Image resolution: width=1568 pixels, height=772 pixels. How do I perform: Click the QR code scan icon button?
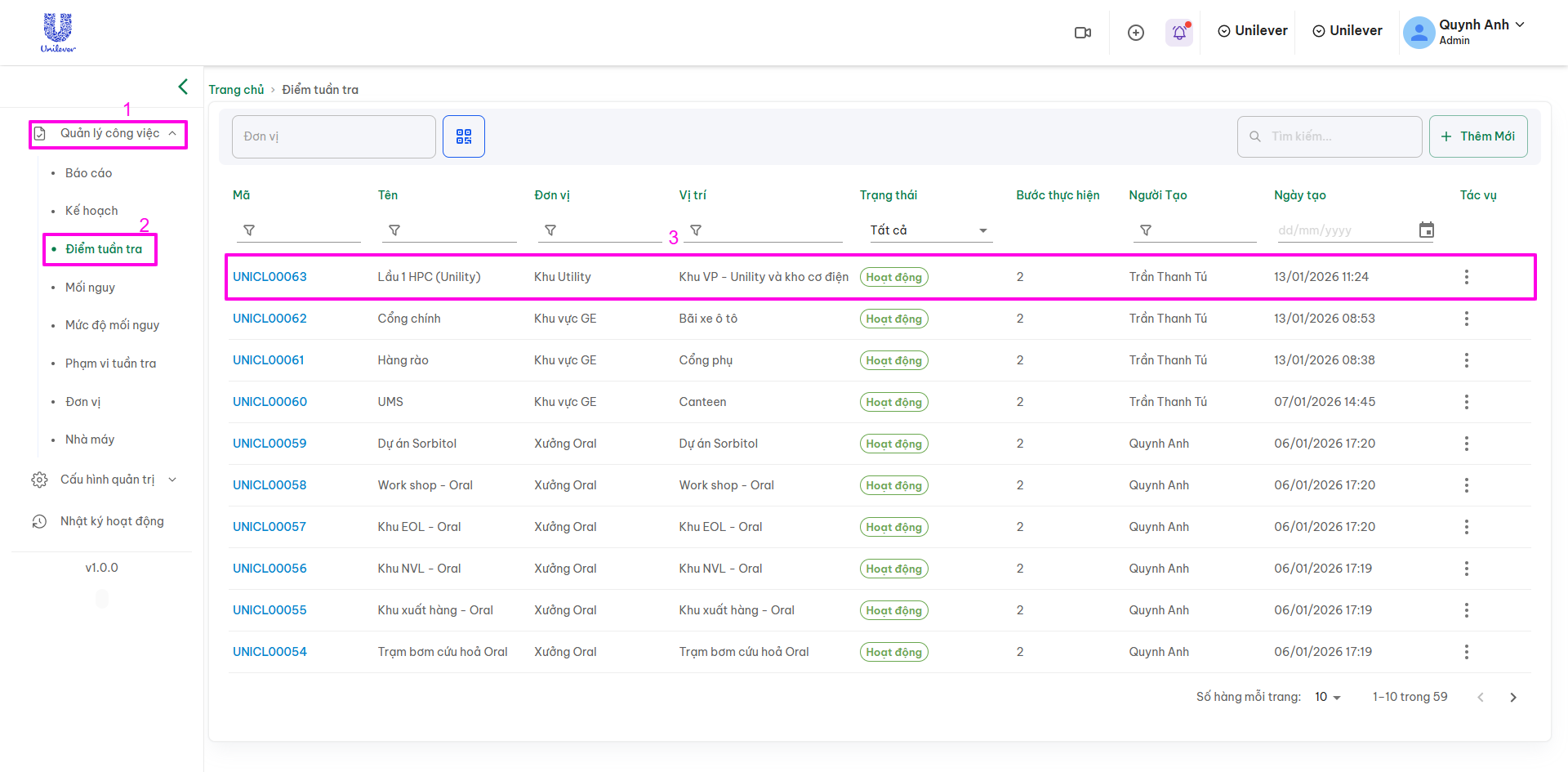pyautogui.click(x=463, y=136)
